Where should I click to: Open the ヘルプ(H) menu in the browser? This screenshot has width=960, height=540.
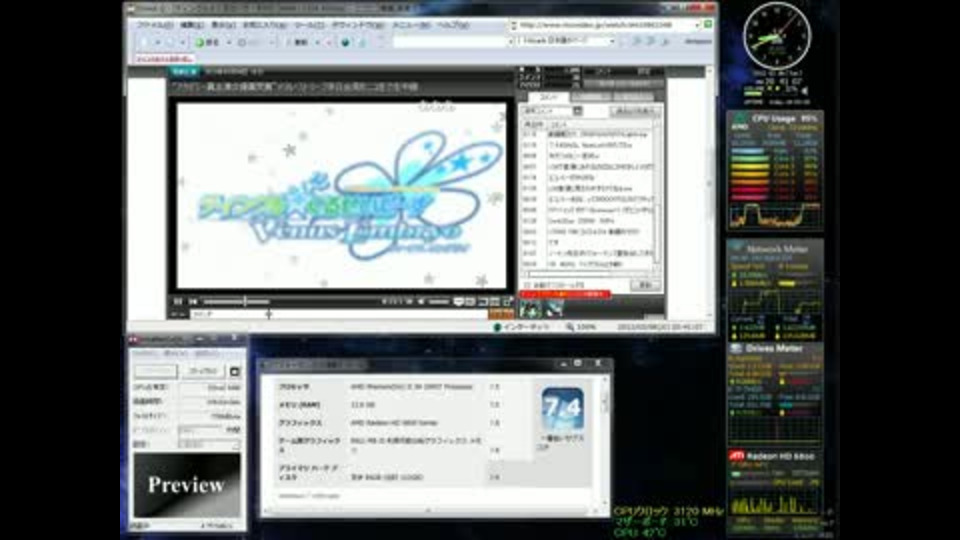[452, 25]
